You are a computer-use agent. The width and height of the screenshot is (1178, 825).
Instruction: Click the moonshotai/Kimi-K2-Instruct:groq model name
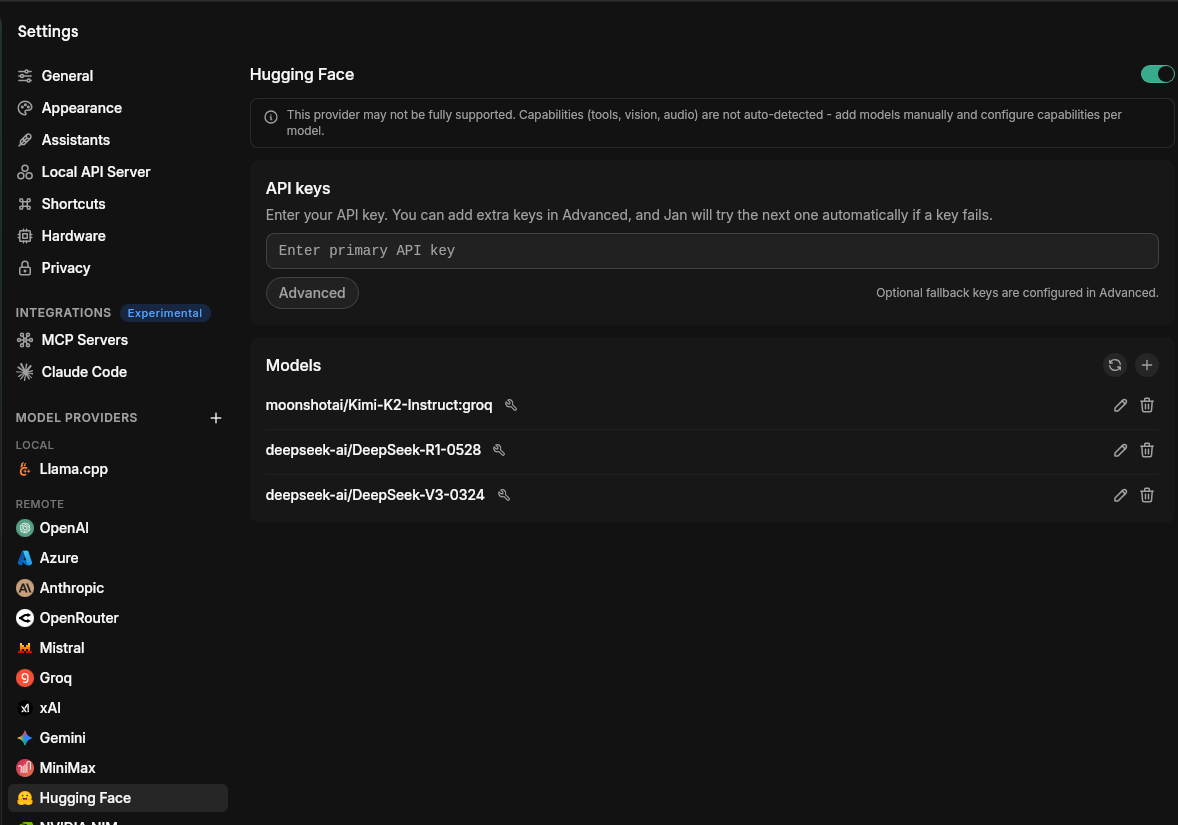[379, 405]
